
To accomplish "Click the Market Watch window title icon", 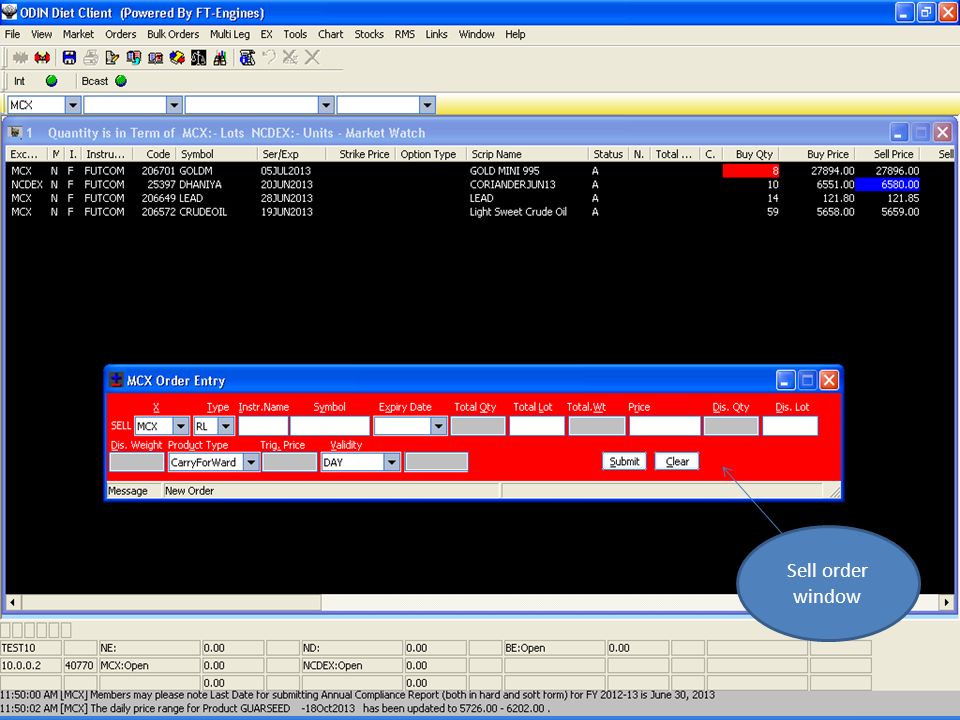I will (x=16, y=133).
